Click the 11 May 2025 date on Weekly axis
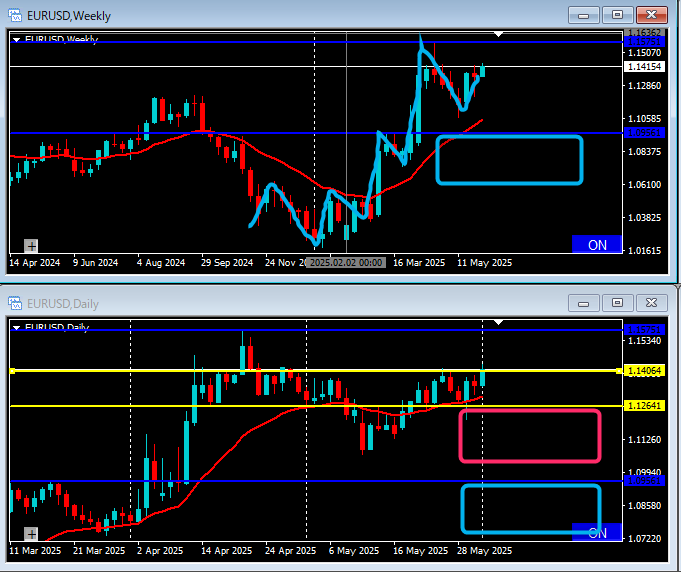This screenshot has height=572, width=681. 484,263
